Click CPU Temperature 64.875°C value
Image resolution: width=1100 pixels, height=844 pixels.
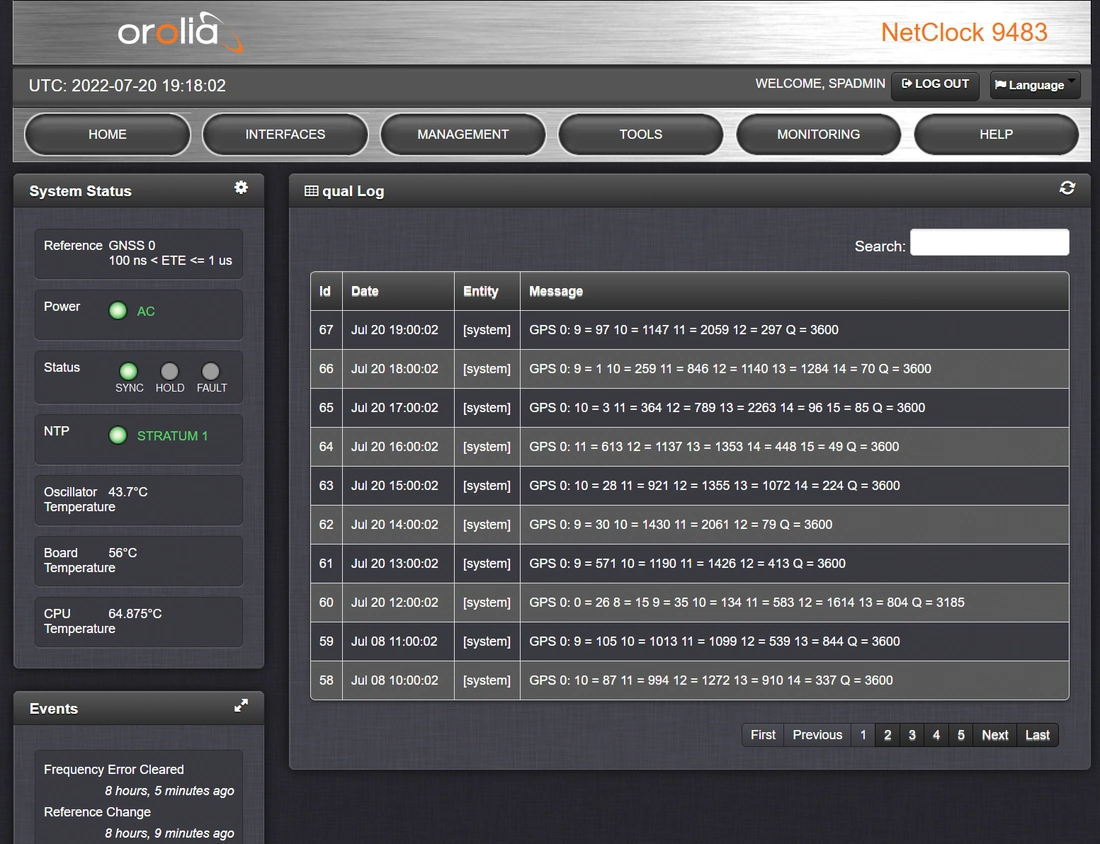coord(135,614)
